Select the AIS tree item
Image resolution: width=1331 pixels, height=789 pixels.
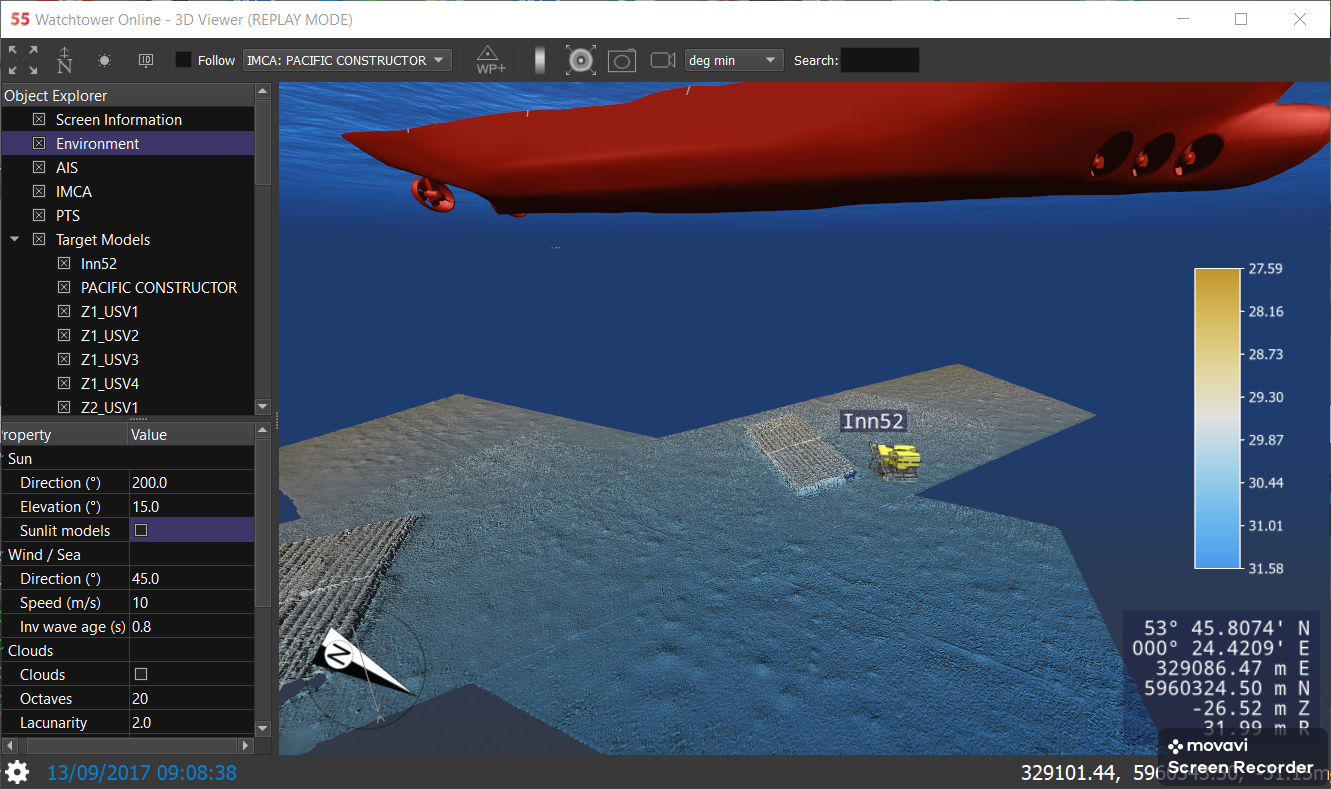coord(67,167)
